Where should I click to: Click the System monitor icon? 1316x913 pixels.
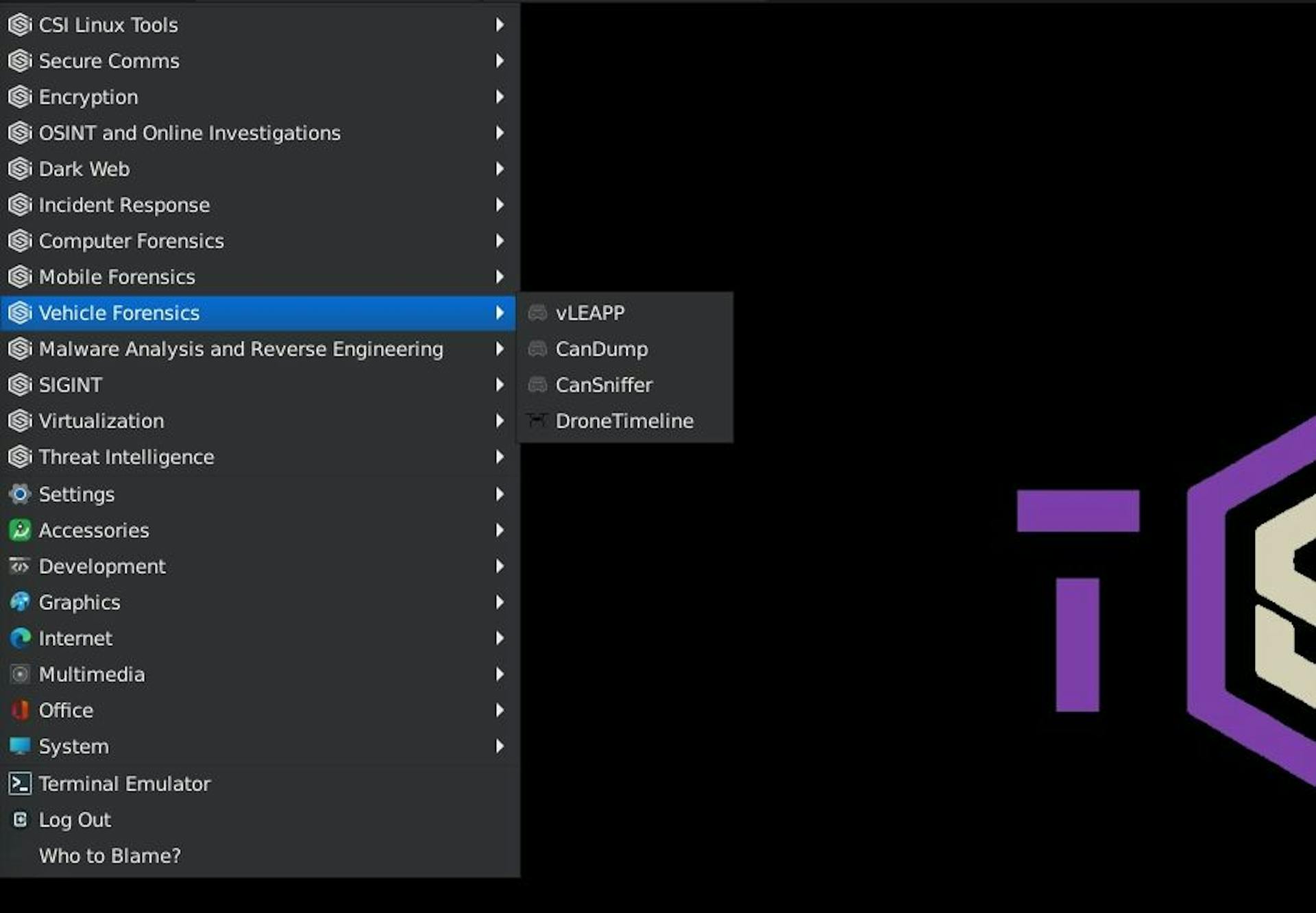pyautogui.click(x=20, y=746)
